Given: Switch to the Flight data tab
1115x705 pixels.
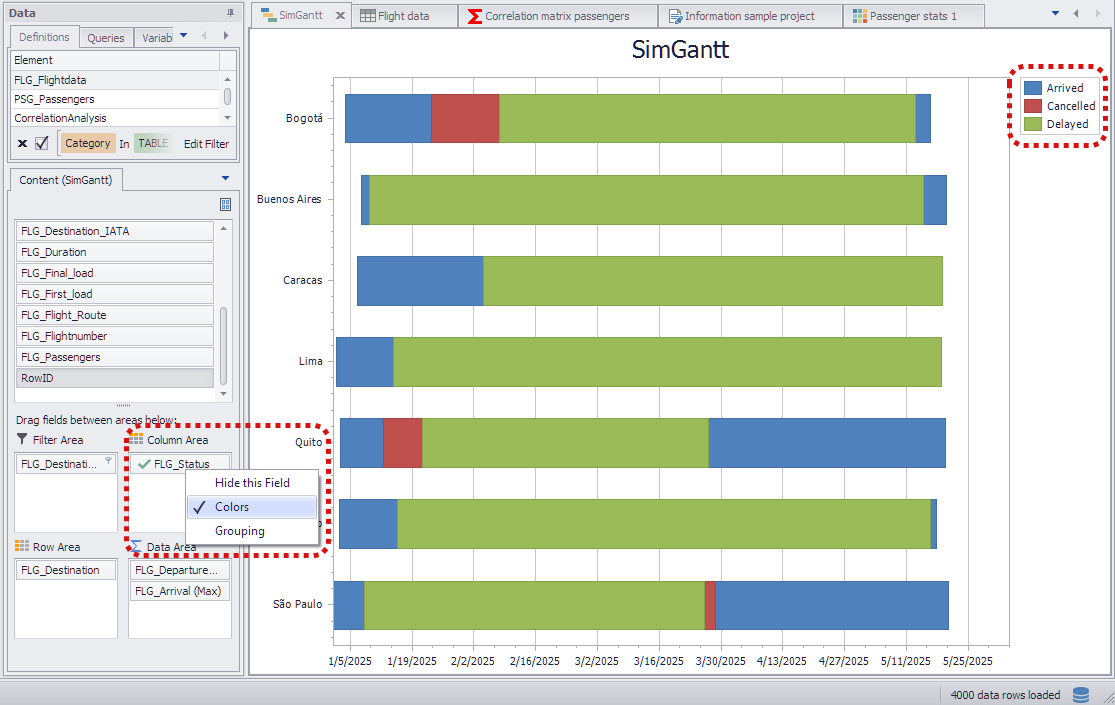Looking at the screenshot, I should (x=404, y=16).
